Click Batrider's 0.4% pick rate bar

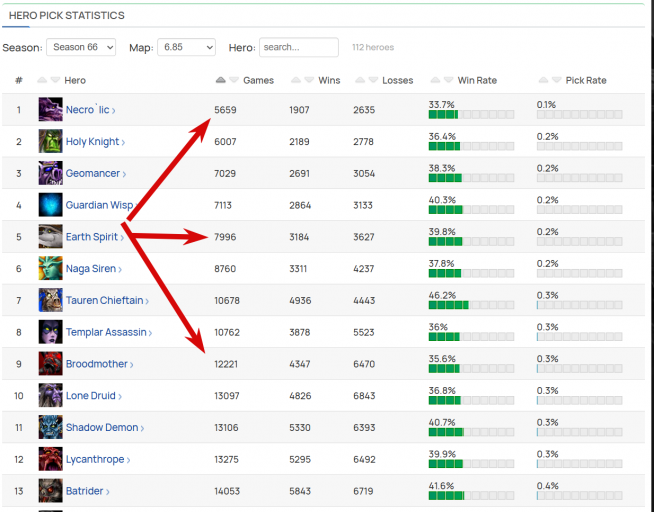(579, 496)
